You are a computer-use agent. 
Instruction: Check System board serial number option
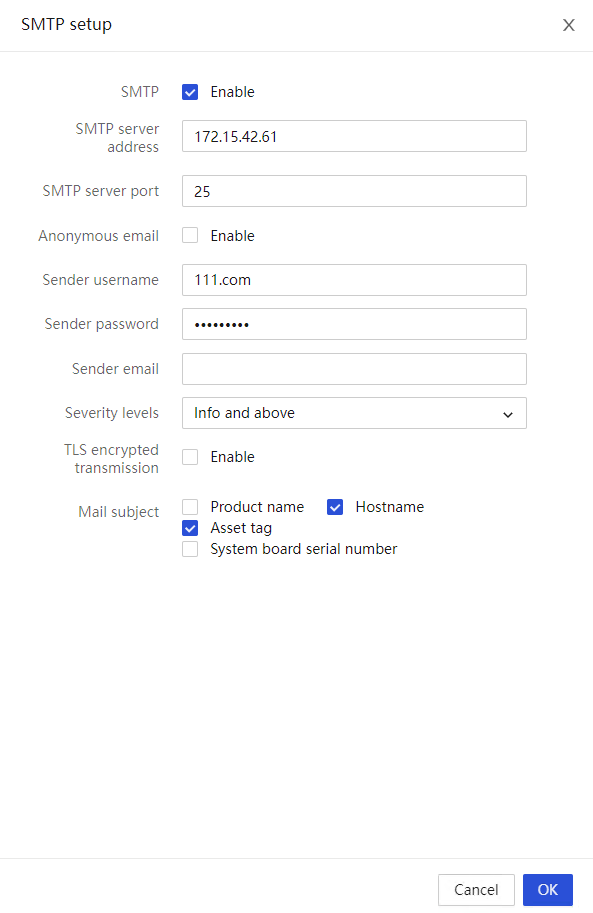click(x=190, y=549)
